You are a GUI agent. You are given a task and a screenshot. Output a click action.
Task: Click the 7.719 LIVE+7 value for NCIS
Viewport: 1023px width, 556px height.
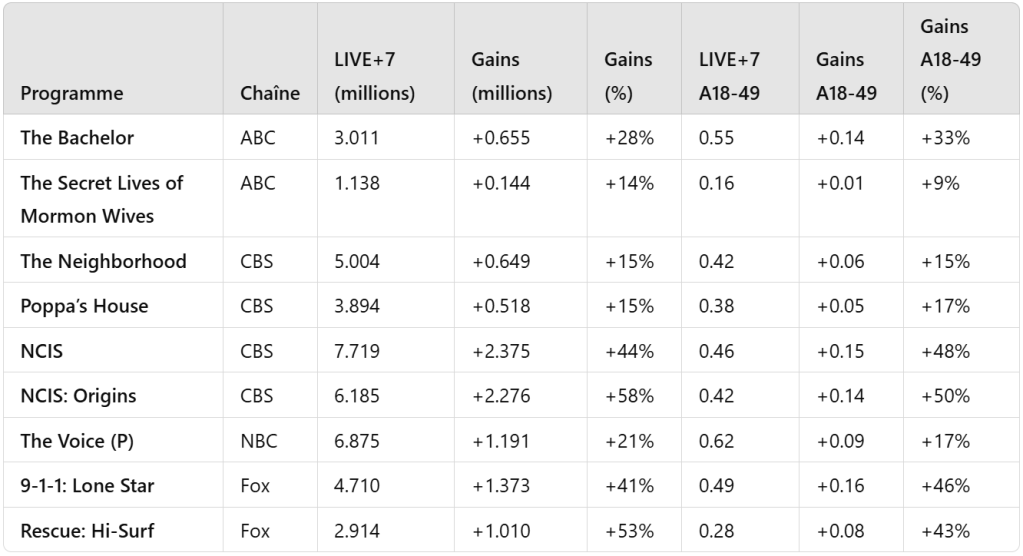point(355,351)
